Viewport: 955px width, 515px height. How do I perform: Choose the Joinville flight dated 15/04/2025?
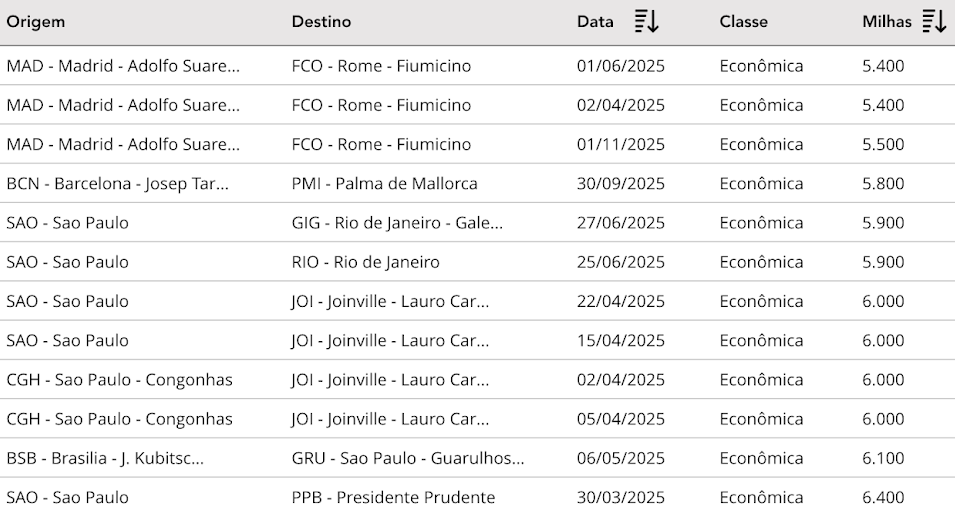point(478,340)
